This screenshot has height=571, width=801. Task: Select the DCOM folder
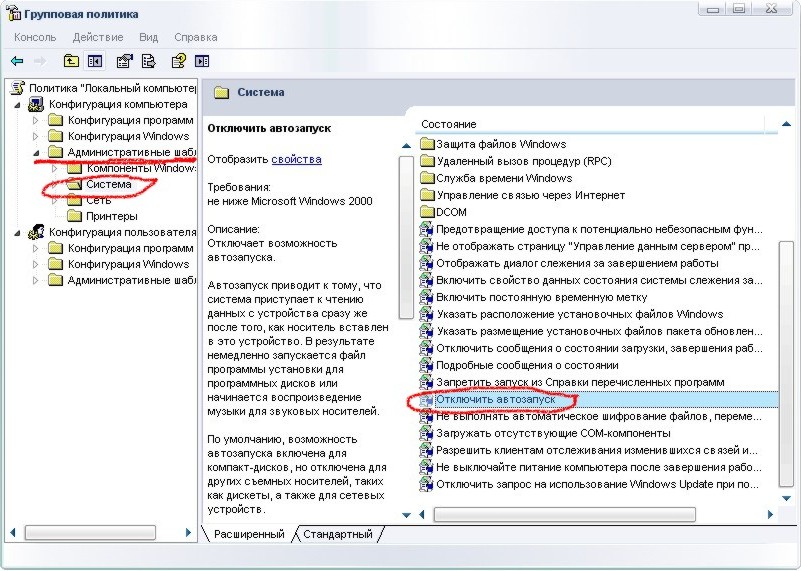coord(443,212)
